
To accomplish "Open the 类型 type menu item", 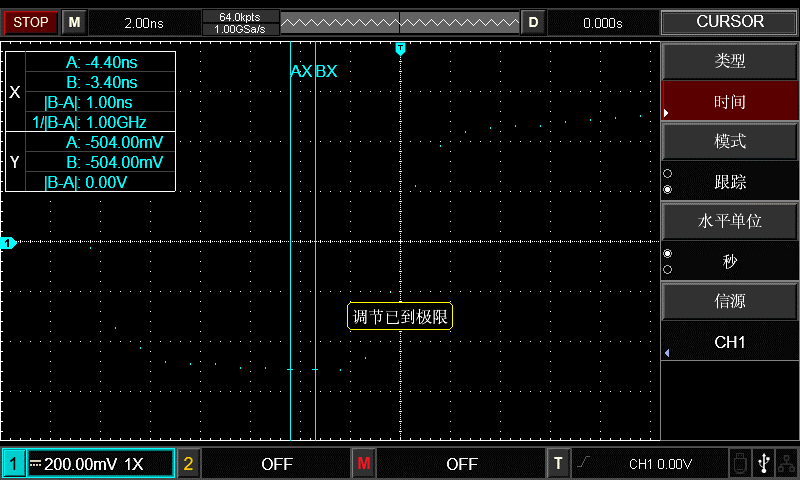I will pyautogui.click(x=730, y=61).
